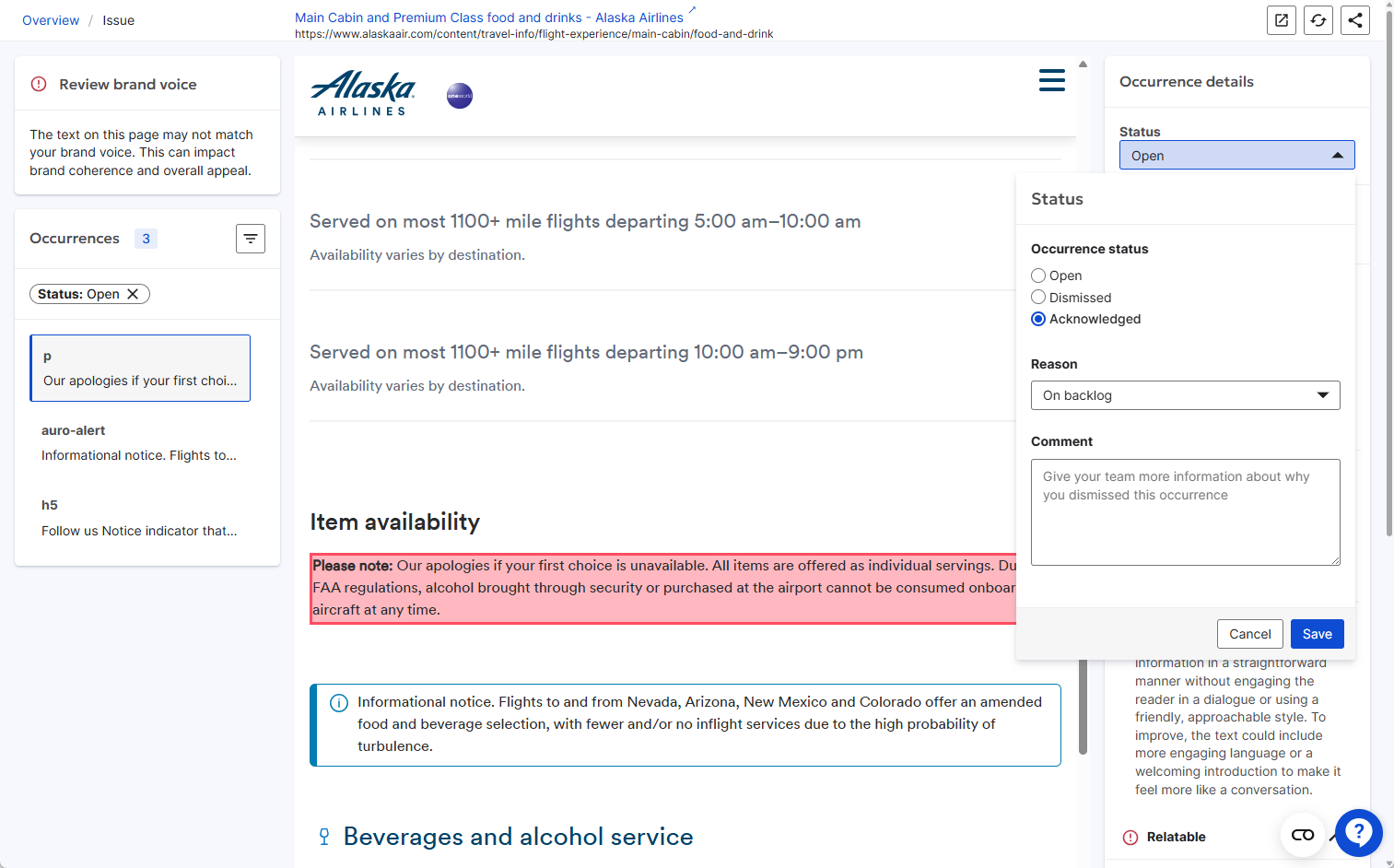Viewport: 1394px width, 868px height.
Task: Select the Dismissed radio option
Action: pos(1038,298)
